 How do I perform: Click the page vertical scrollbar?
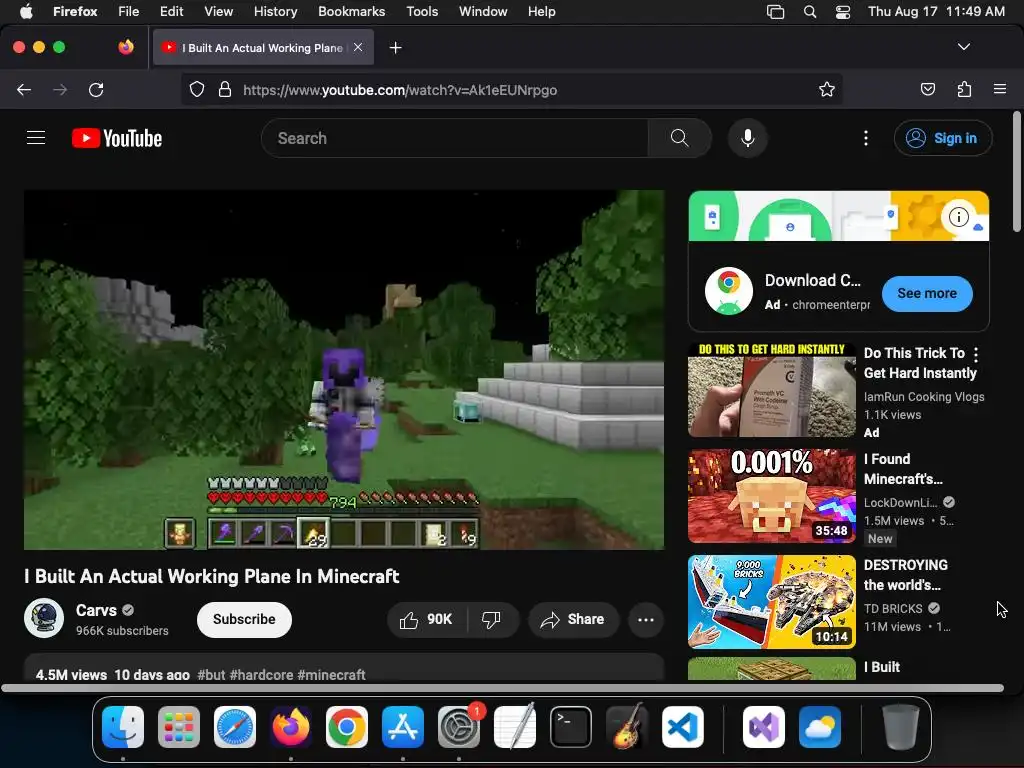coord(1016,172)
